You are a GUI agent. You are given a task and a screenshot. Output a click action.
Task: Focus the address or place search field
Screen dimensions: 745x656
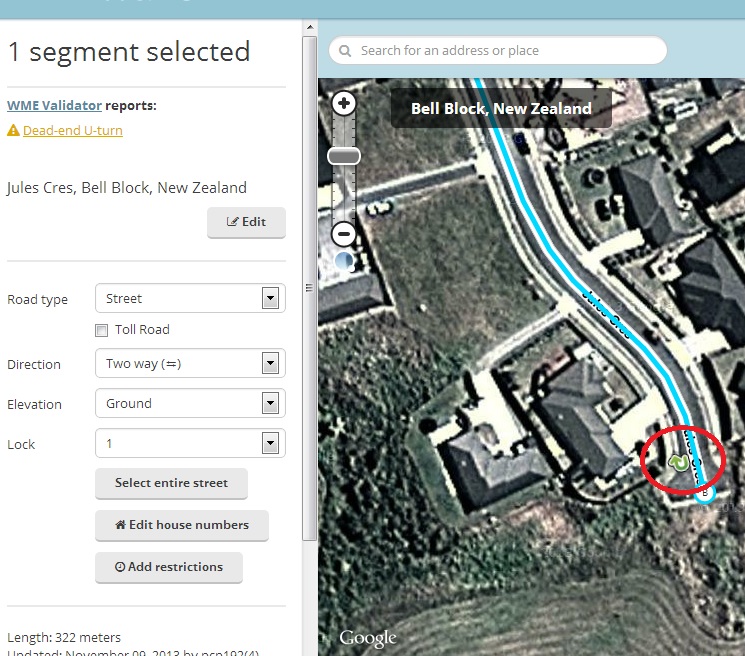point(498,50)
